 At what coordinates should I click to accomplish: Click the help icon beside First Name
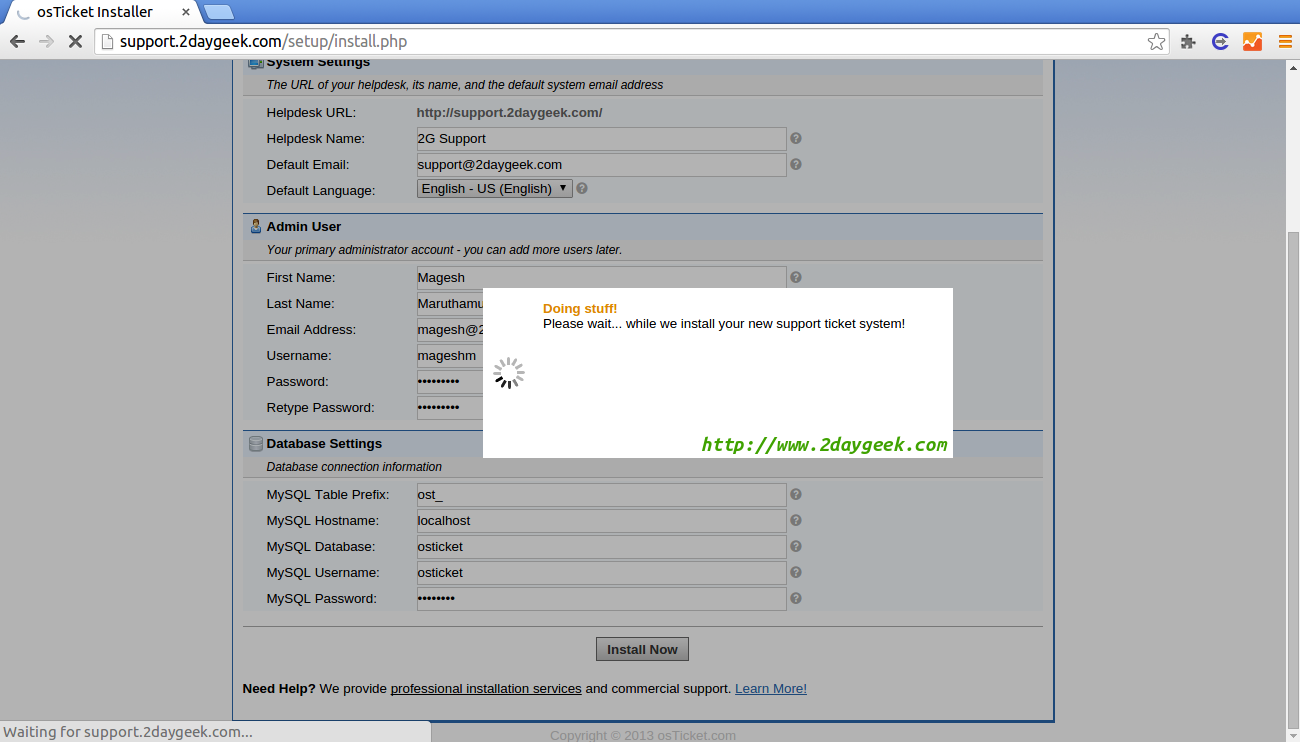[796, 278]
